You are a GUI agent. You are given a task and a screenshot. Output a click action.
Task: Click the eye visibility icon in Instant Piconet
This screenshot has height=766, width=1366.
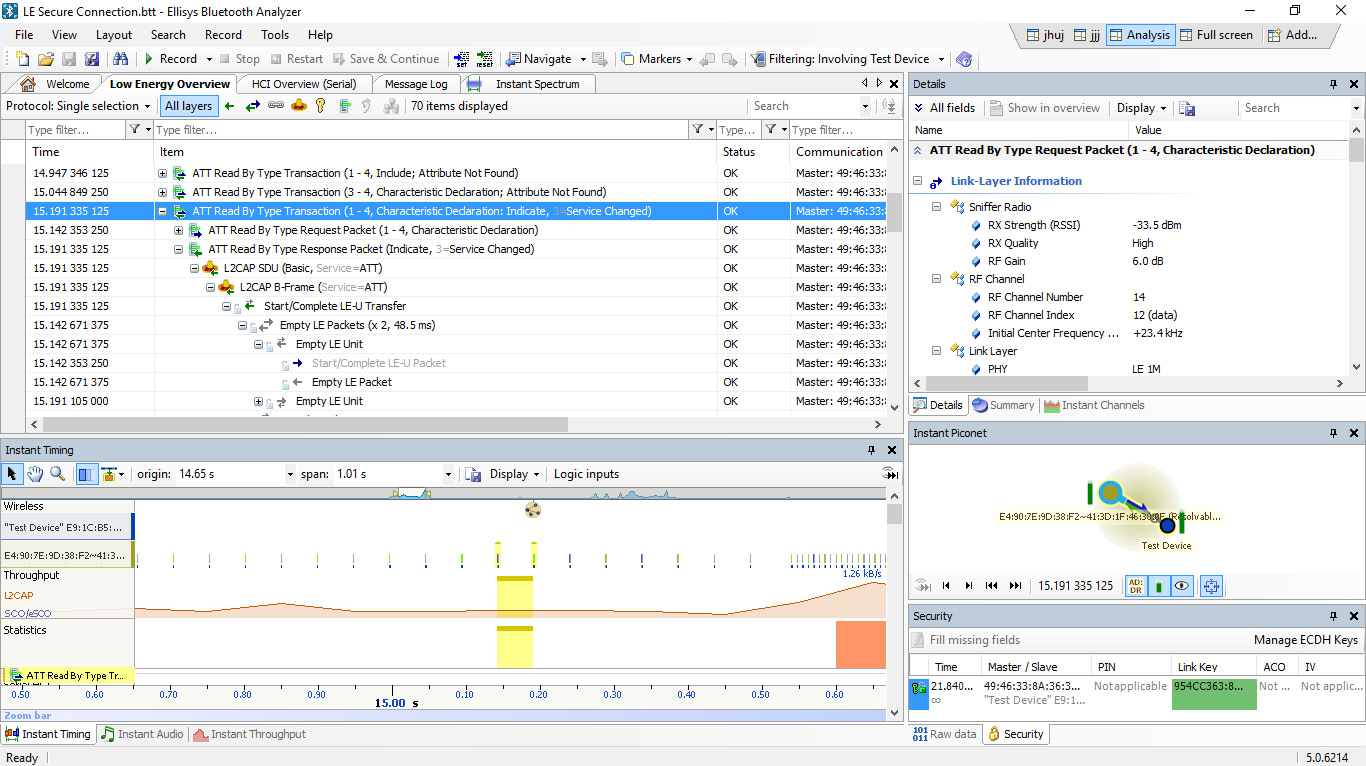coord(1182,586)
